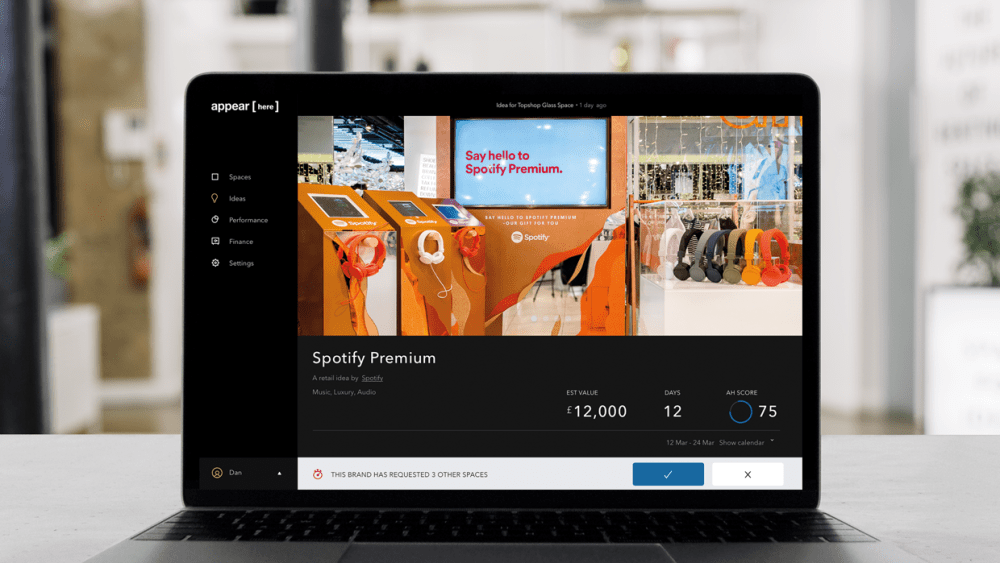
Task: Click the Spaces square icon in sidebar
Action: coord(215,177)
